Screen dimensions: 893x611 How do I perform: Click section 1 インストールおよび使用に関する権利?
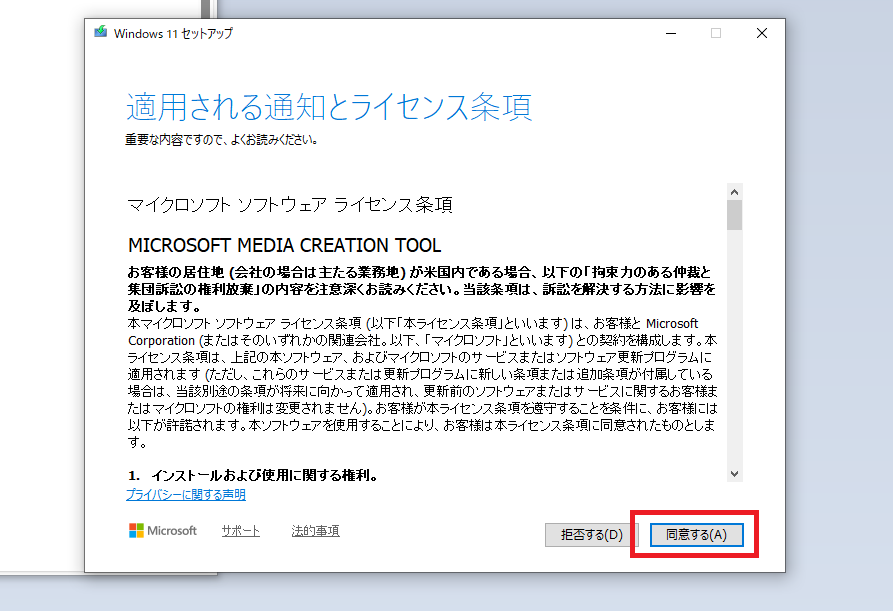(x=252, y=474)
